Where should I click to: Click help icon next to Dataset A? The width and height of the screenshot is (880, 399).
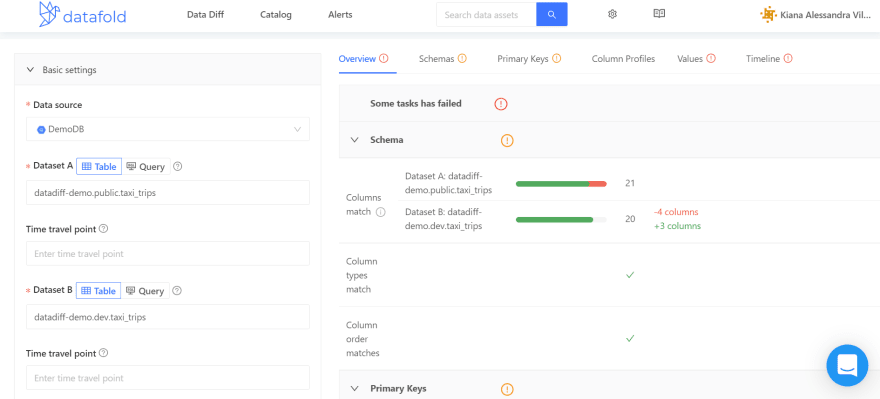click(177, 166)
